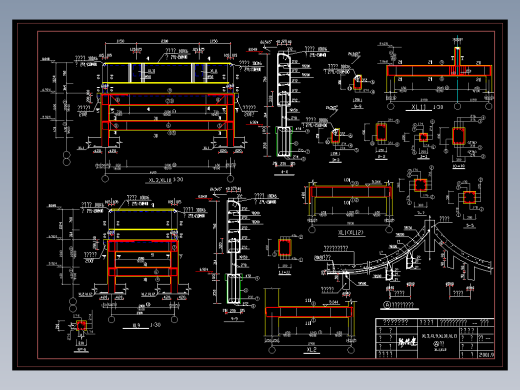The image size is (520, 390).
Task: Click the "XL1(XL12)" beam title label
Action: coord(351,232)
